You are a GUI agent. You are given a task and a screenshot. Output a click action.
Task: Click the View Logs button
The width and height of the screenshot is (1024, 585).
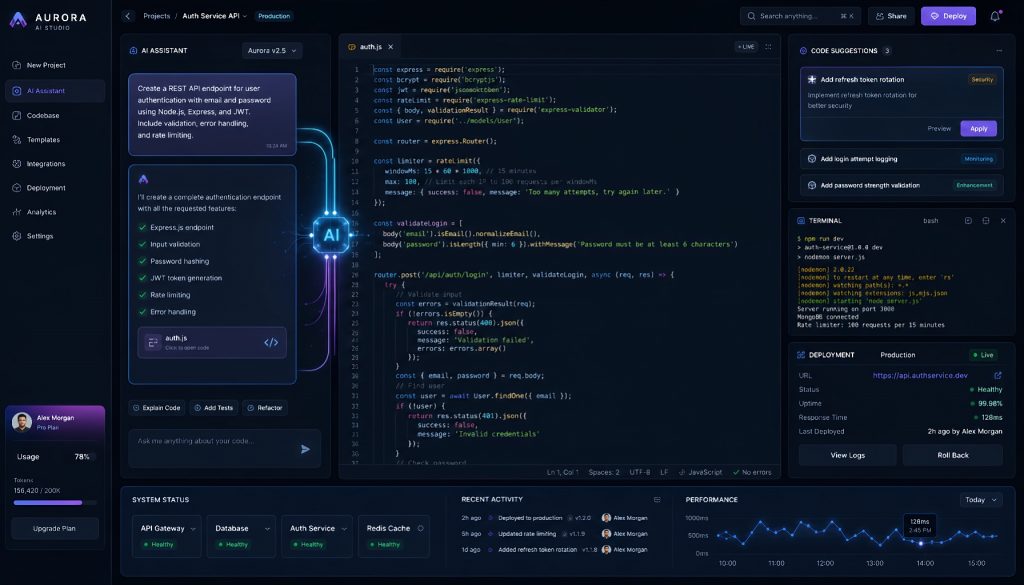[848, 455]
